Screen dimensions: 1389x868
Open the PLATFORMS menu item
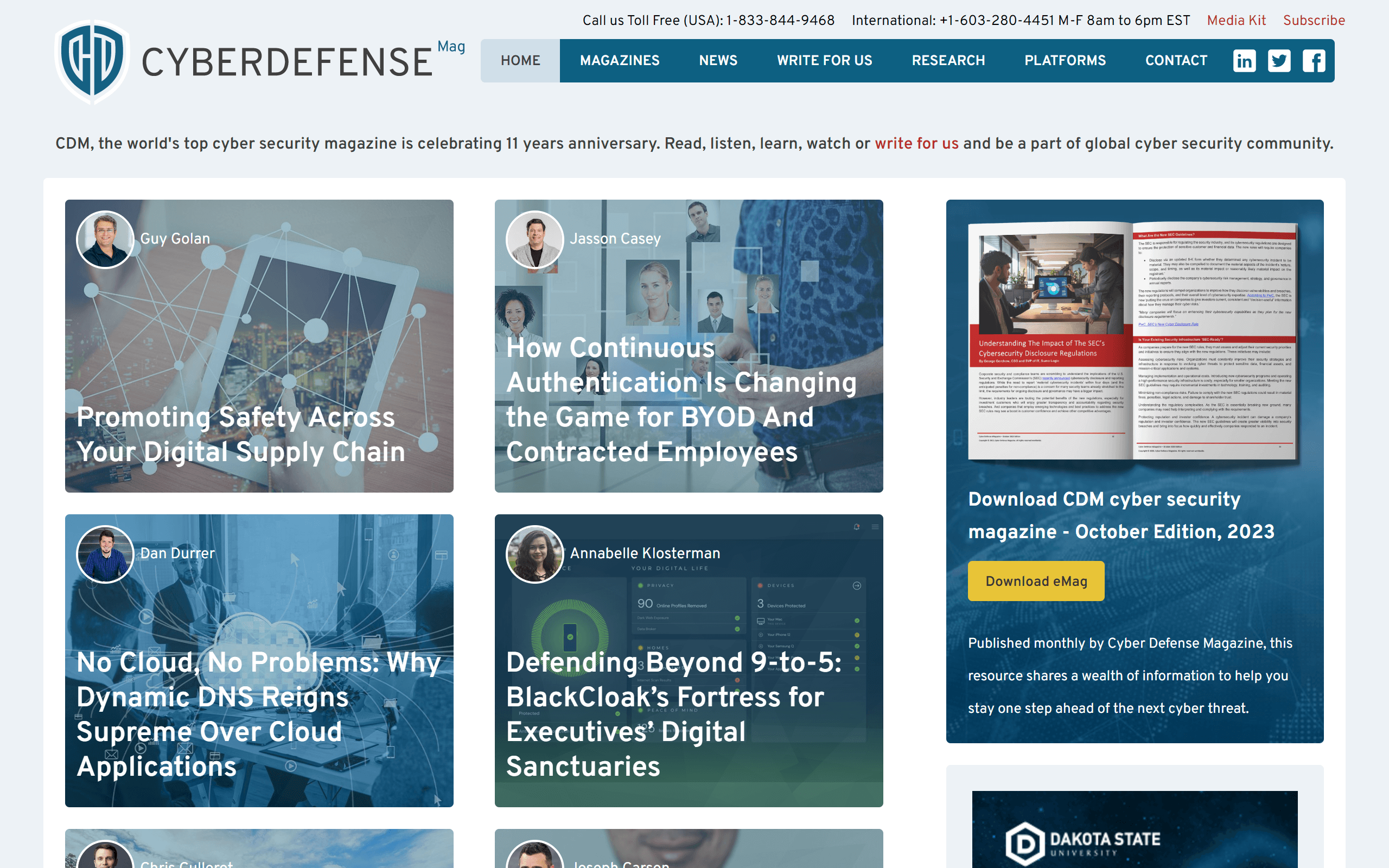point(1065,61)
